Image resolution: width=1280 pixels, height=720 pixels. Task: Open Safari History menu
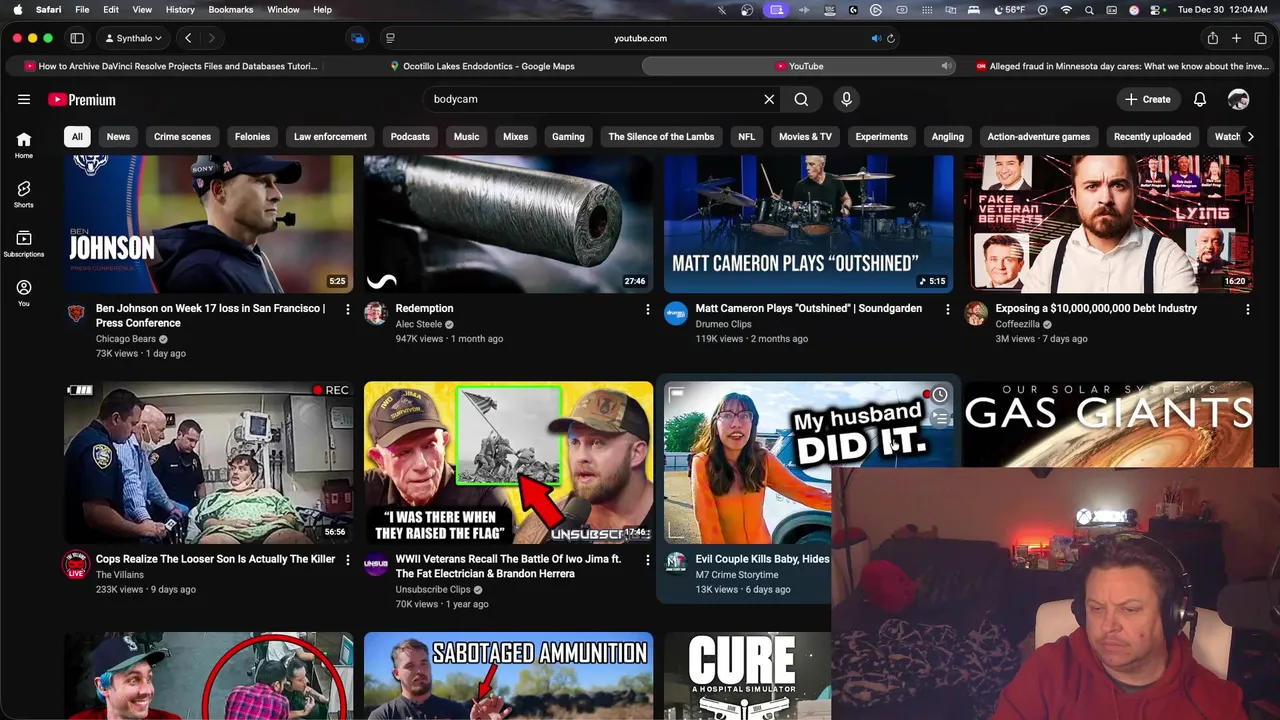click(180, 9)
